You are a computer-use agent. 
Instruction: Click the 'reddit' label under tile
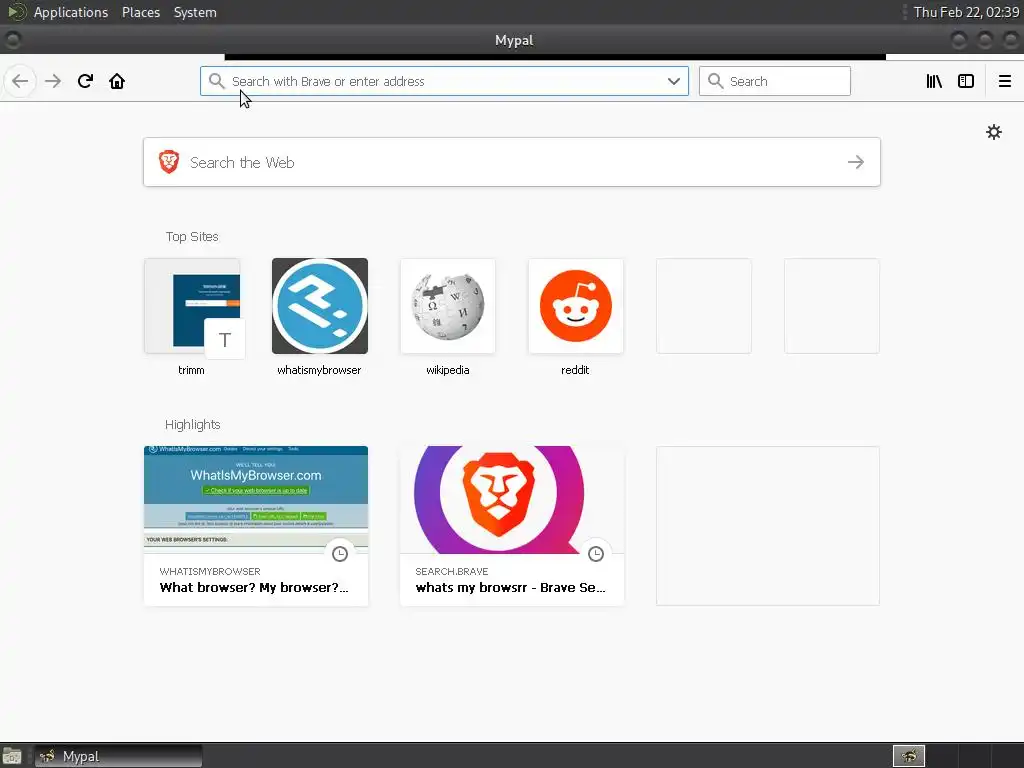(x=575, y=370)
